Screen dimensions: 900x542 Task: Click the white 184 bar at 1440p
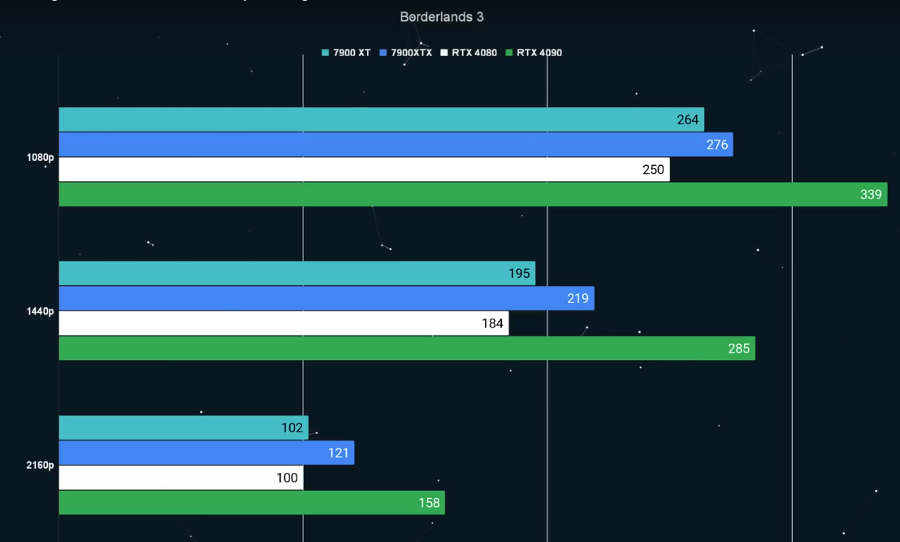284,323
